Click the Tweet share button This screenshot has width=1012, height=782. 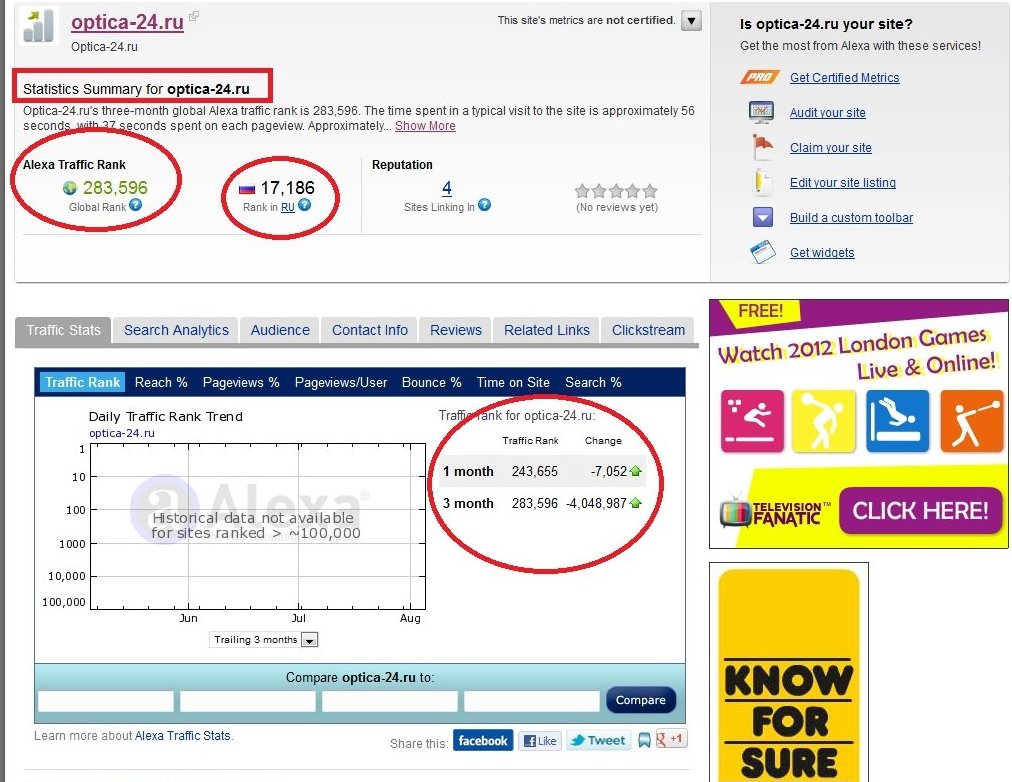click(x=598, y=741)
